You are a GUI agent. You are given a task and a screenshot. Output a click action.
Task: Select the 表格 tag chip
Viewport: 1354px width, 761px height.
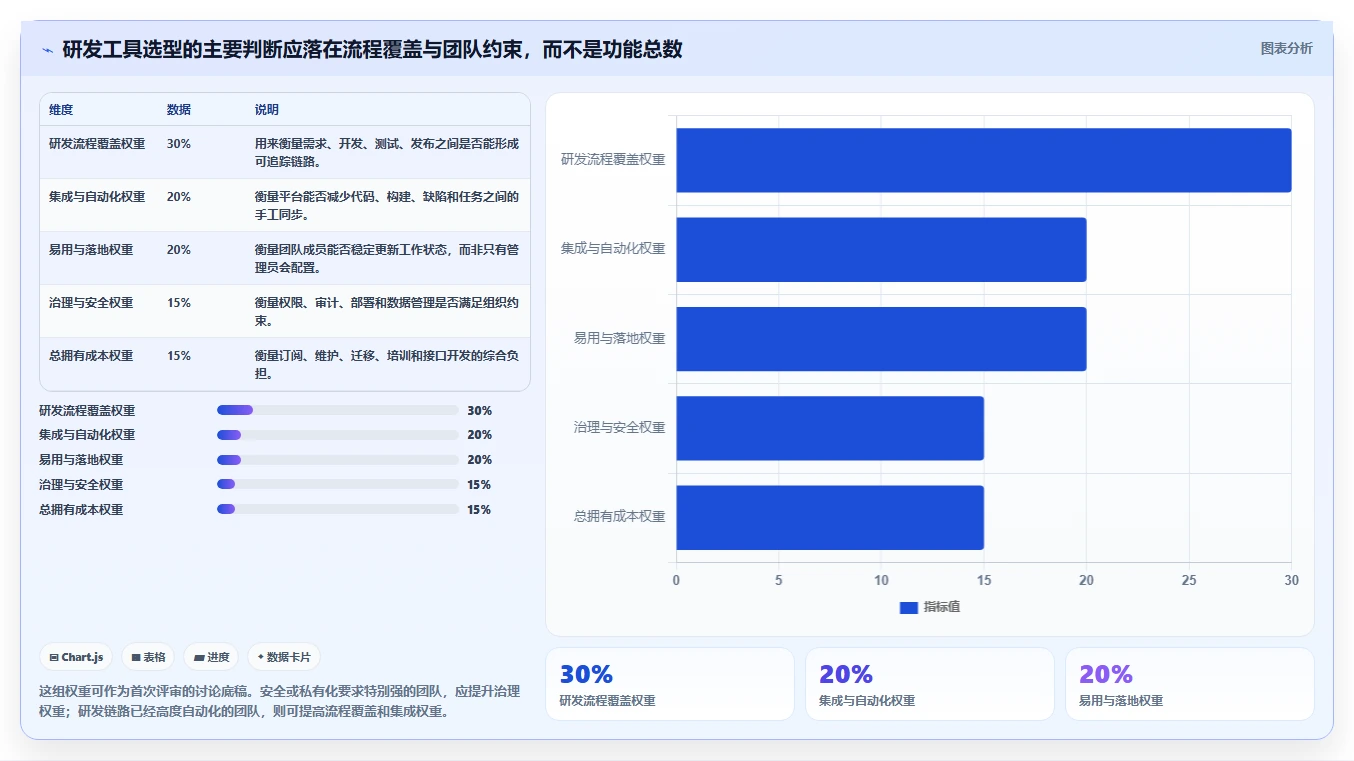(x=148, y=657)
